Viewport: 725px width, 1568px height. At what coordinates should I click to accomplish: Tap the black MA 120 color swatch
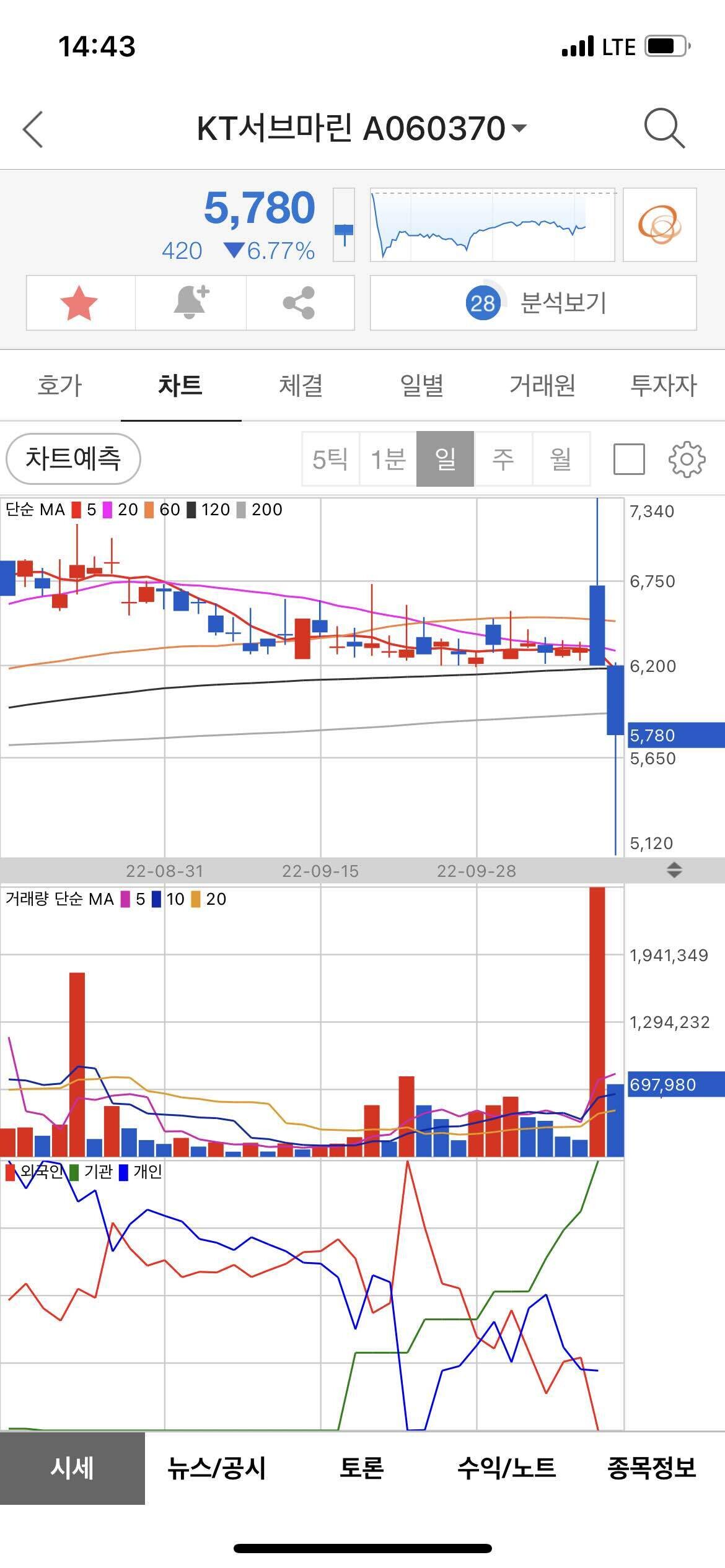[x=191, y=510]
